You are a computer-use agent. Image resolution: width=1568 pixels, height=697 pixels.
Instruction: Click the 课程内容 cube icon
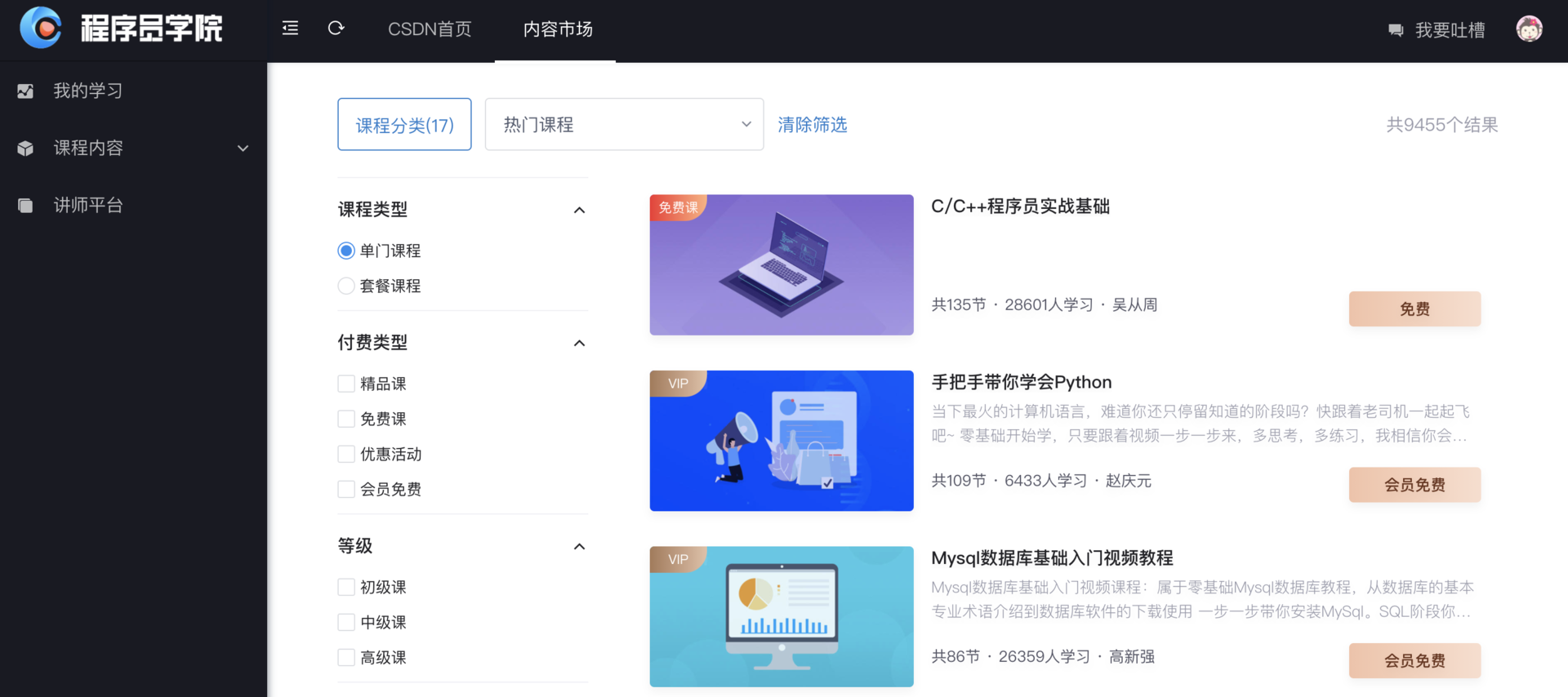pyautogui.click(x=25, y=148)
